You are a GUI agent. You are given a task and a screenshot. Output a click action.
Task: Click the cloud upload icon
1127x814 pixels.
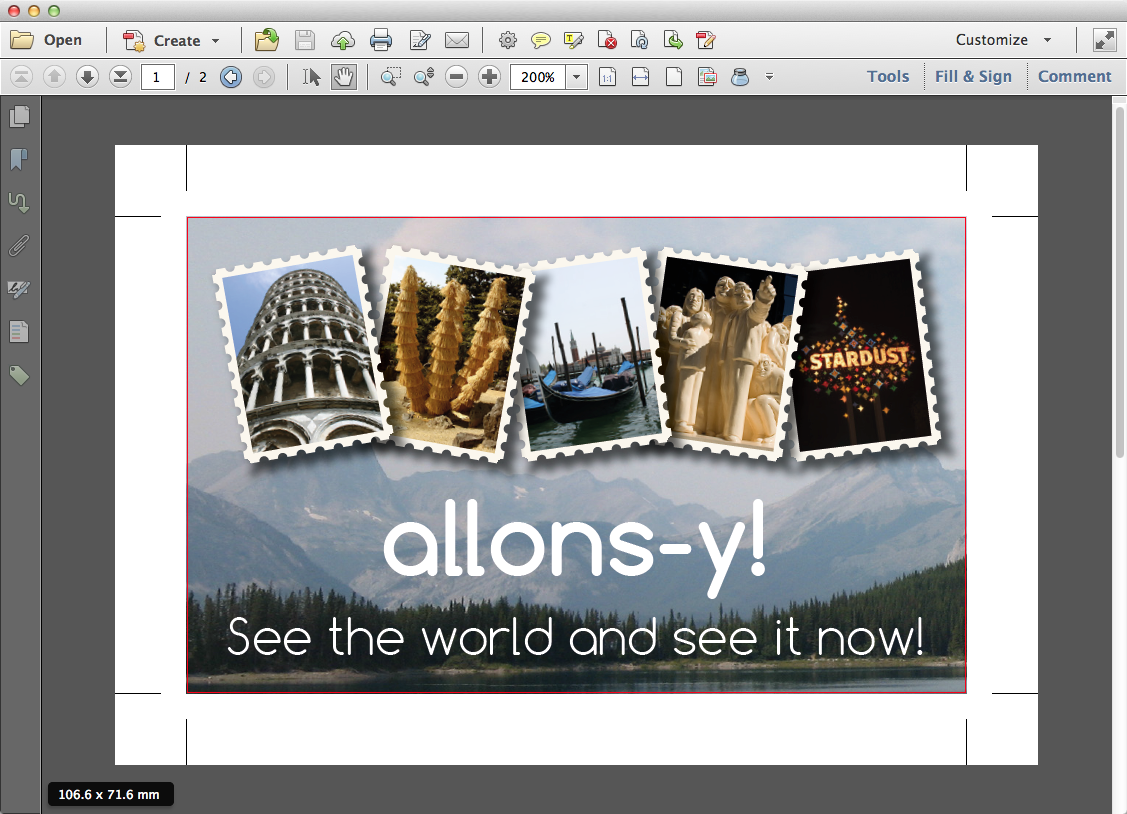coord(343,40)
